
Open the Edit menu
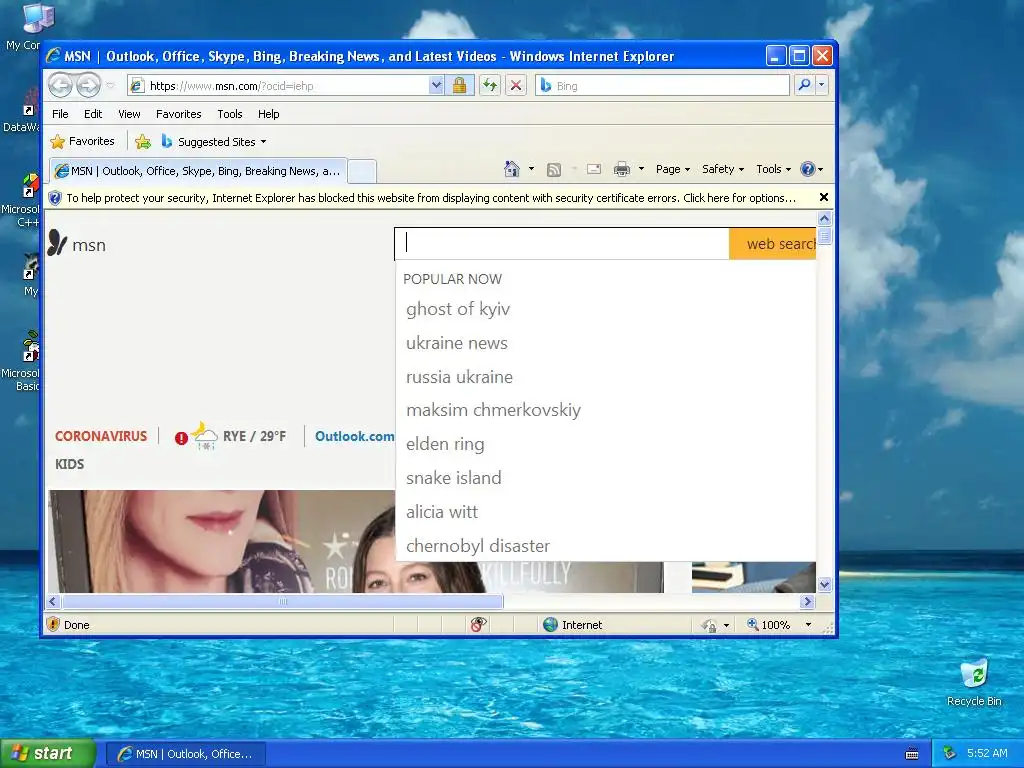pos(93,114)
